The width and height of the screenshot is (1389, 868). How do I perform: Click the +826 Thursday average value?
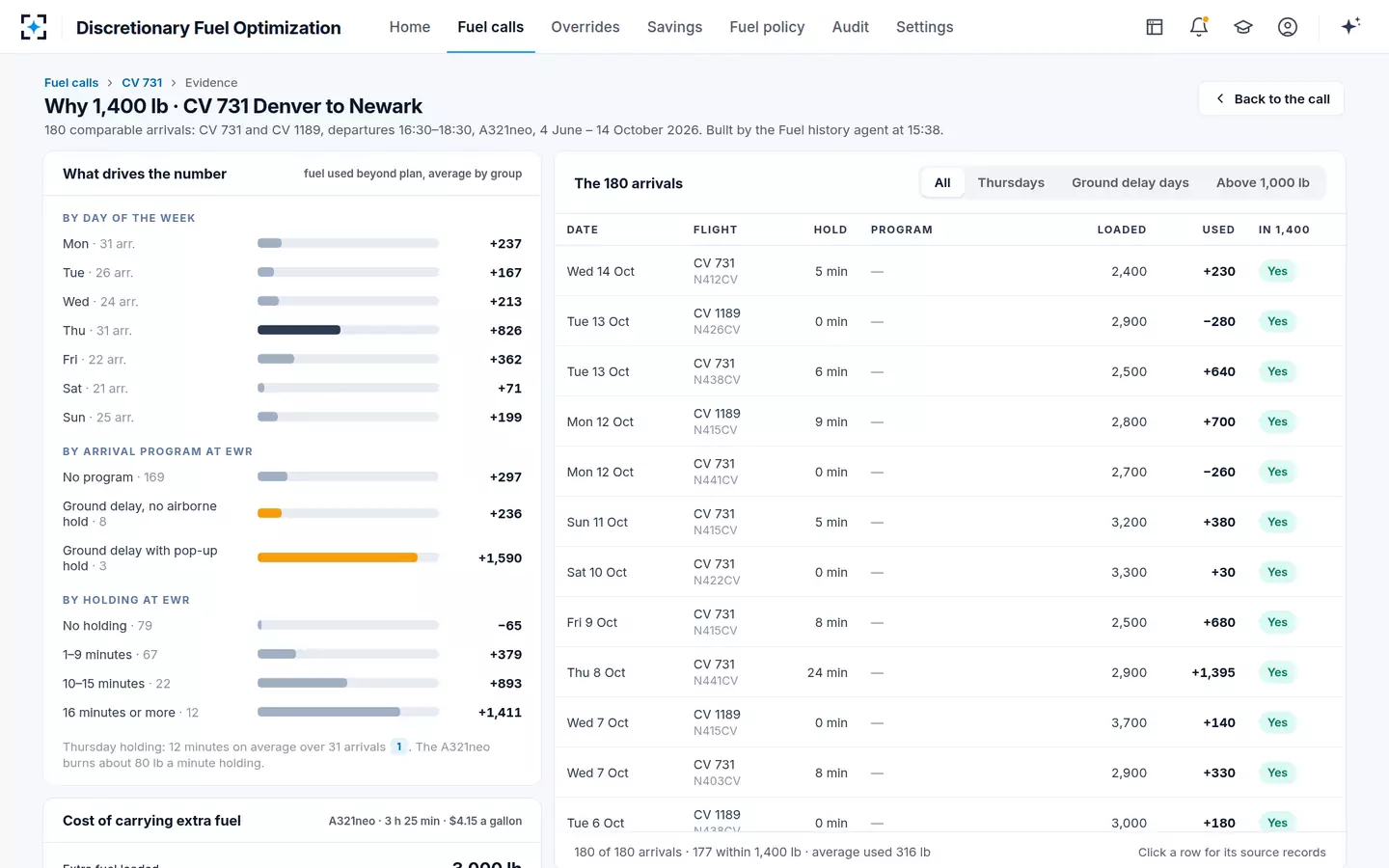click(x=505, y=331)
